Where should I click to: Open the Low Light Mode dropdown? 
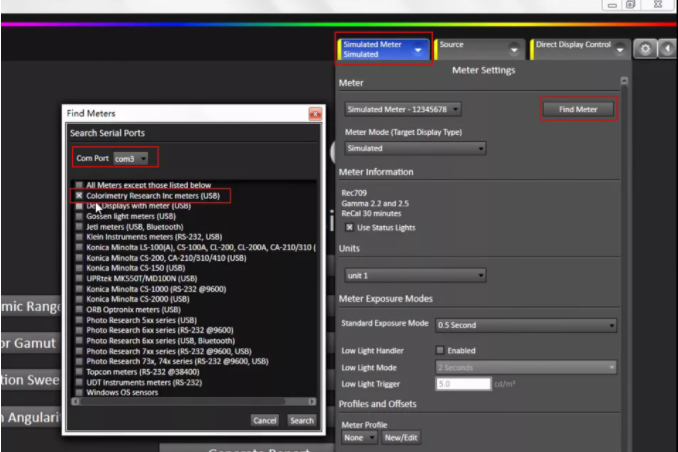(526, 368)
